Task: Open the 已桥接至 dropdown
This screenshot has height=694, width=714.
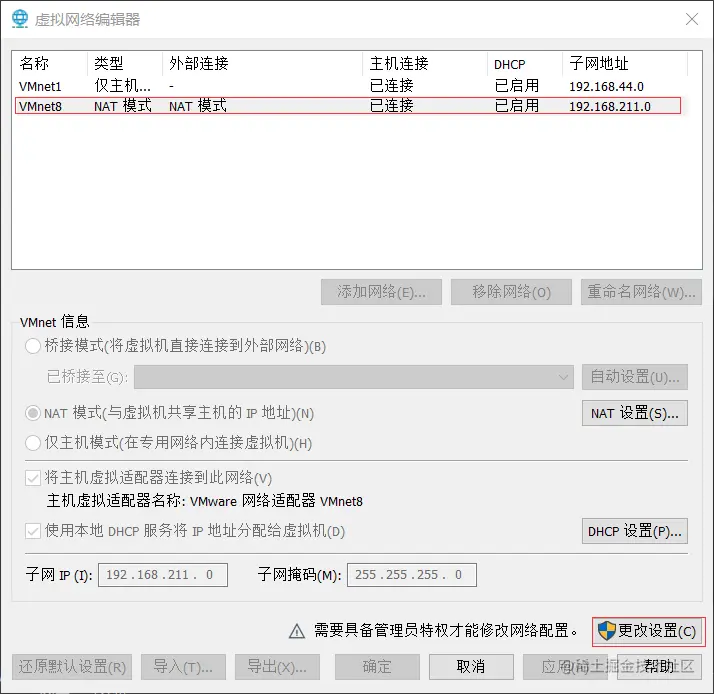Action: (354, 377)
